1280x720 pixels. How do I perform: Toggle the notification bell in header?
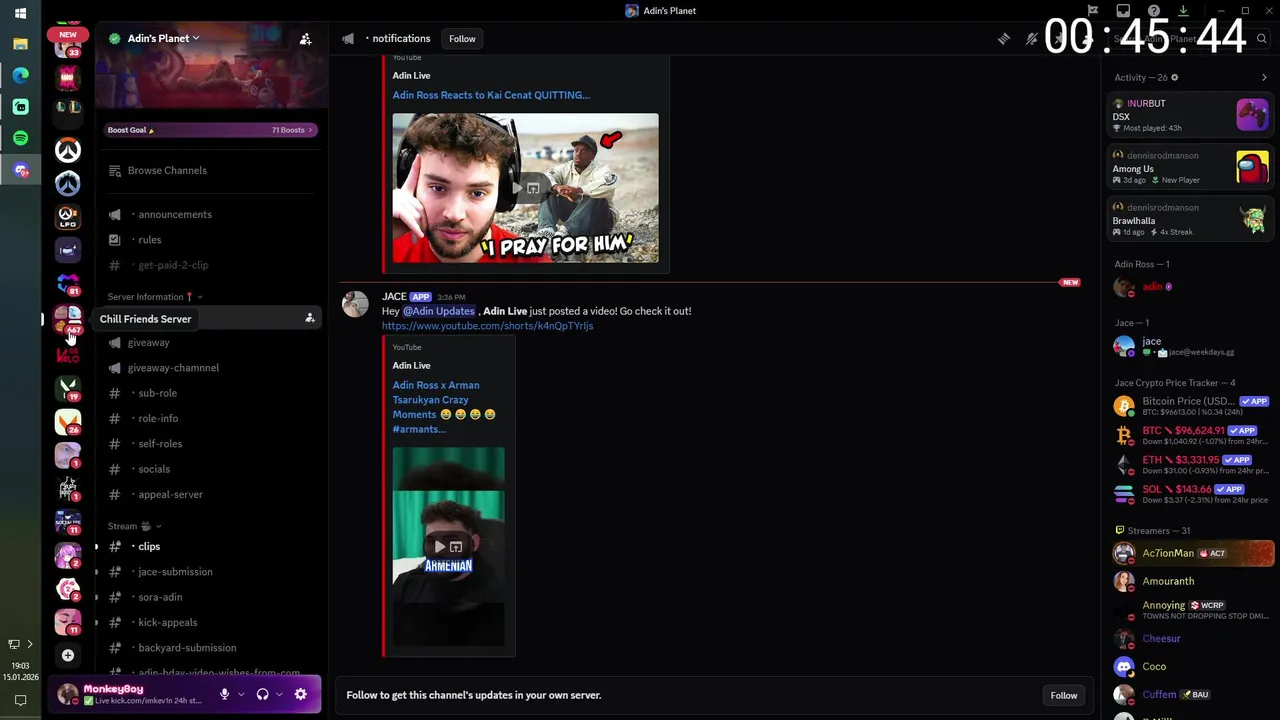[x=1032, y=39]
